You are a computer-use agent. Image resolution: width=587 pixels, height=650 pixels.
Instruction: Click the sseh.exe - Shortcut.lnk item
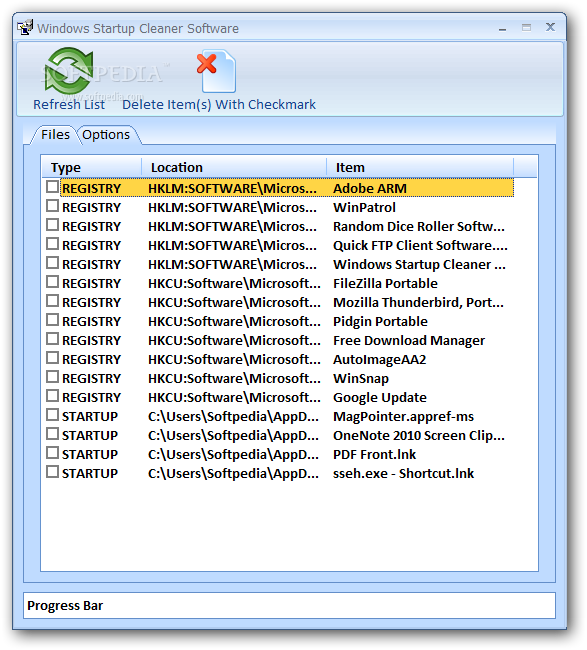click(403, 474)
